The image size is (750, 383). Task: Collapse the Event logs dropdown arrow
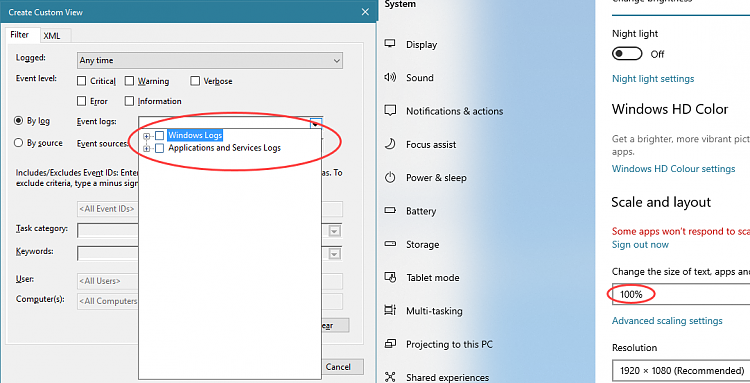(x=316, y=123)
